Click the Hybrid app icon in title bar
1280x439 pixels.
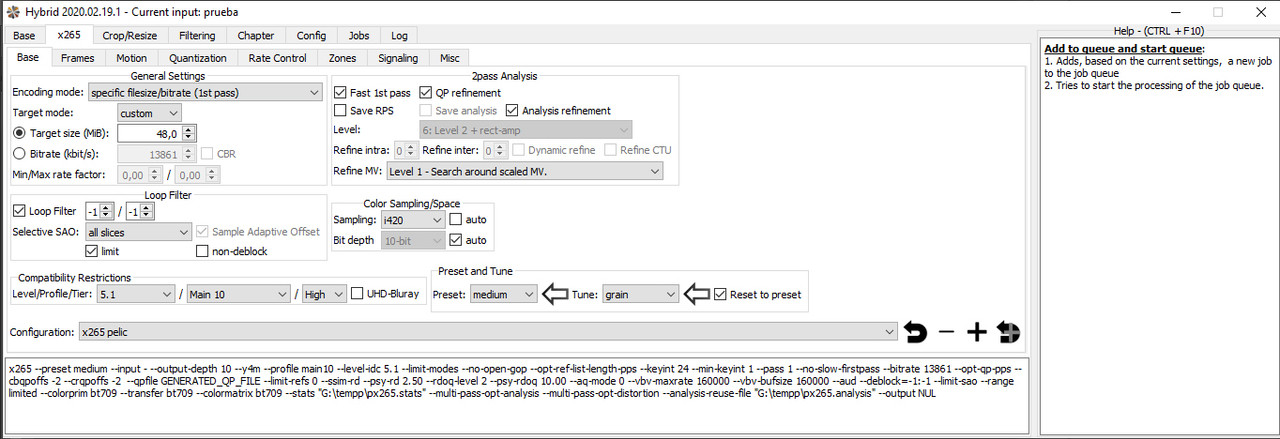[x=12, y=11]
